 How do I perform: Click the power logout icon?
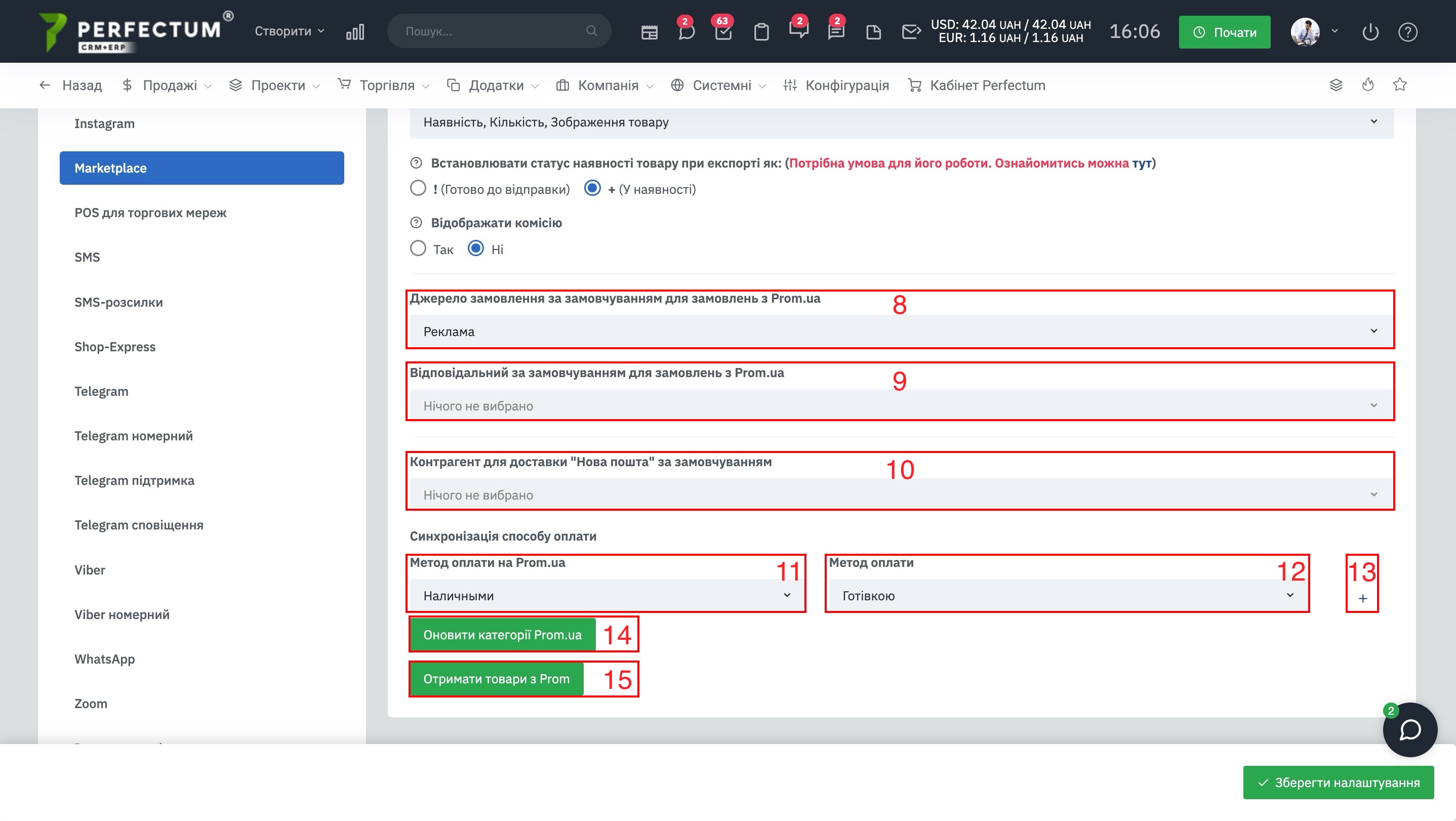coord(1370,32)
